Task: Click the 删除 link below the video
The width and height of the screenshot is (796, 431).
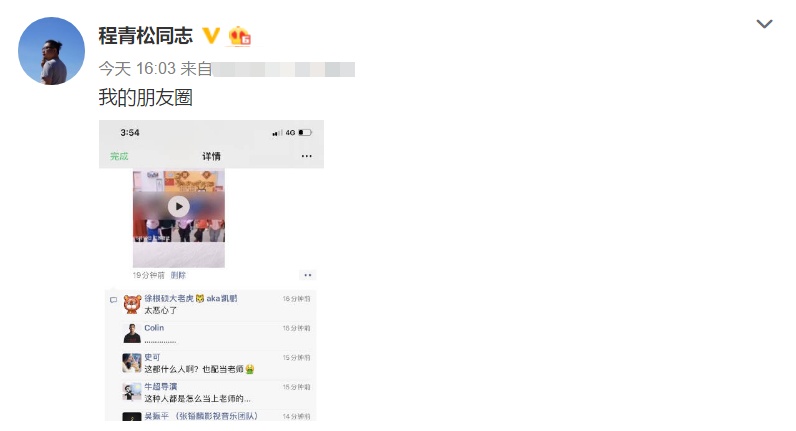Action: pyautogui.click(x=178, y=275)
